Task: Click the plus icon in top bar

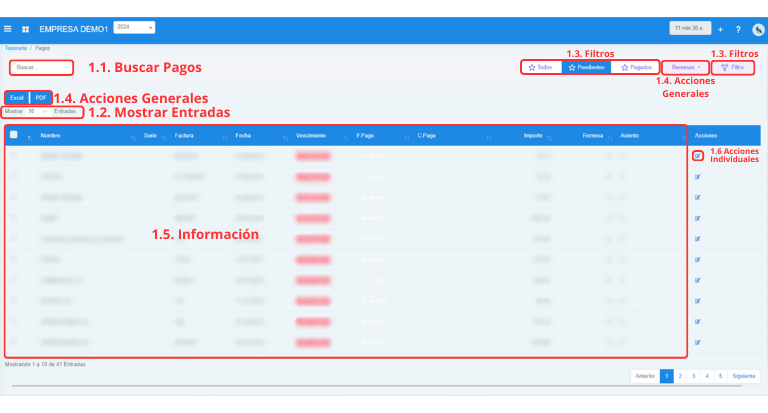Action: [x=721, y=29]
